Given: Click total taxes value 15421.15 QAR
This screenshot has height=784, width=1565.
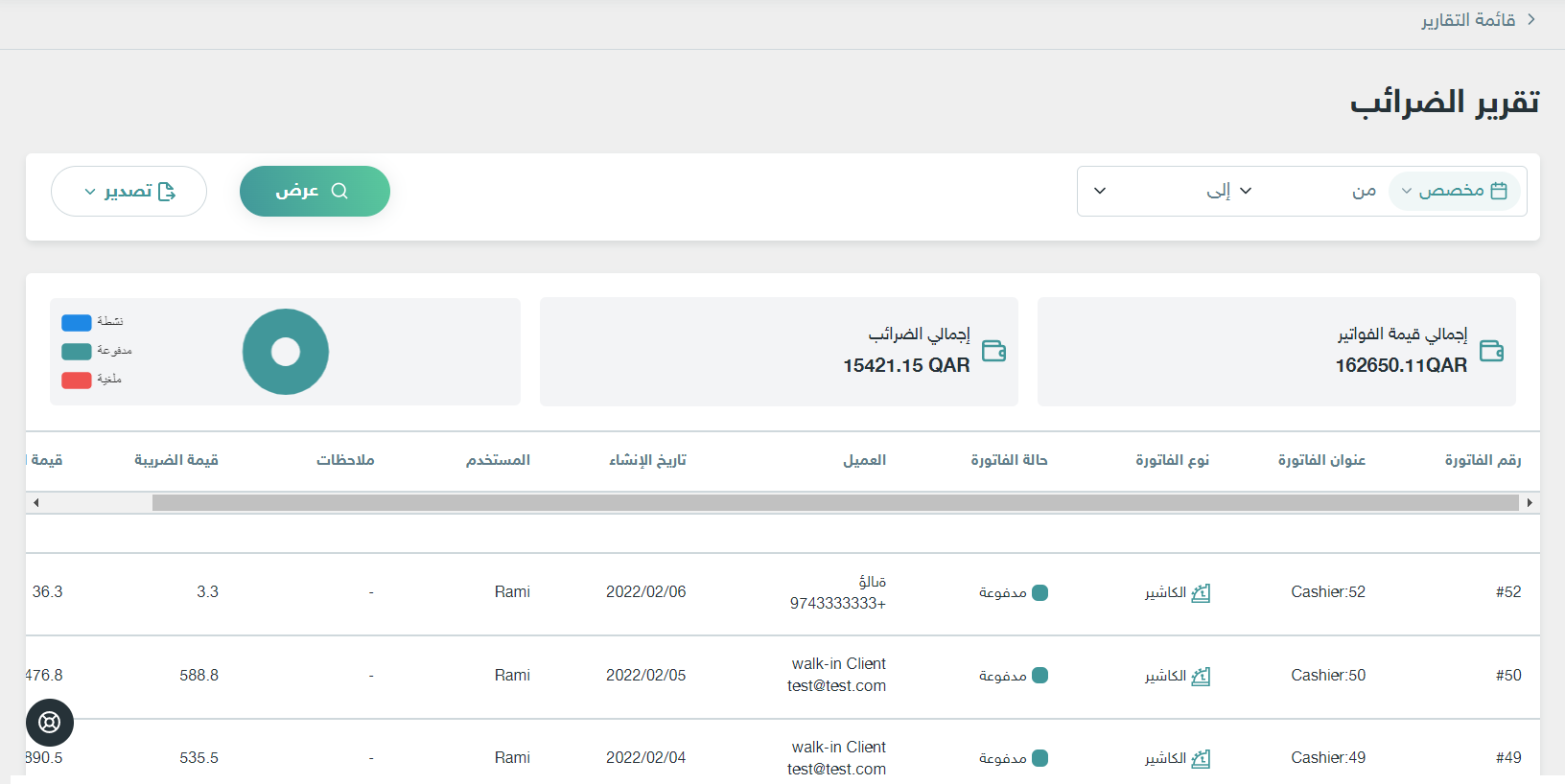Looking at the screenshot, I should (x=906, y=365).
